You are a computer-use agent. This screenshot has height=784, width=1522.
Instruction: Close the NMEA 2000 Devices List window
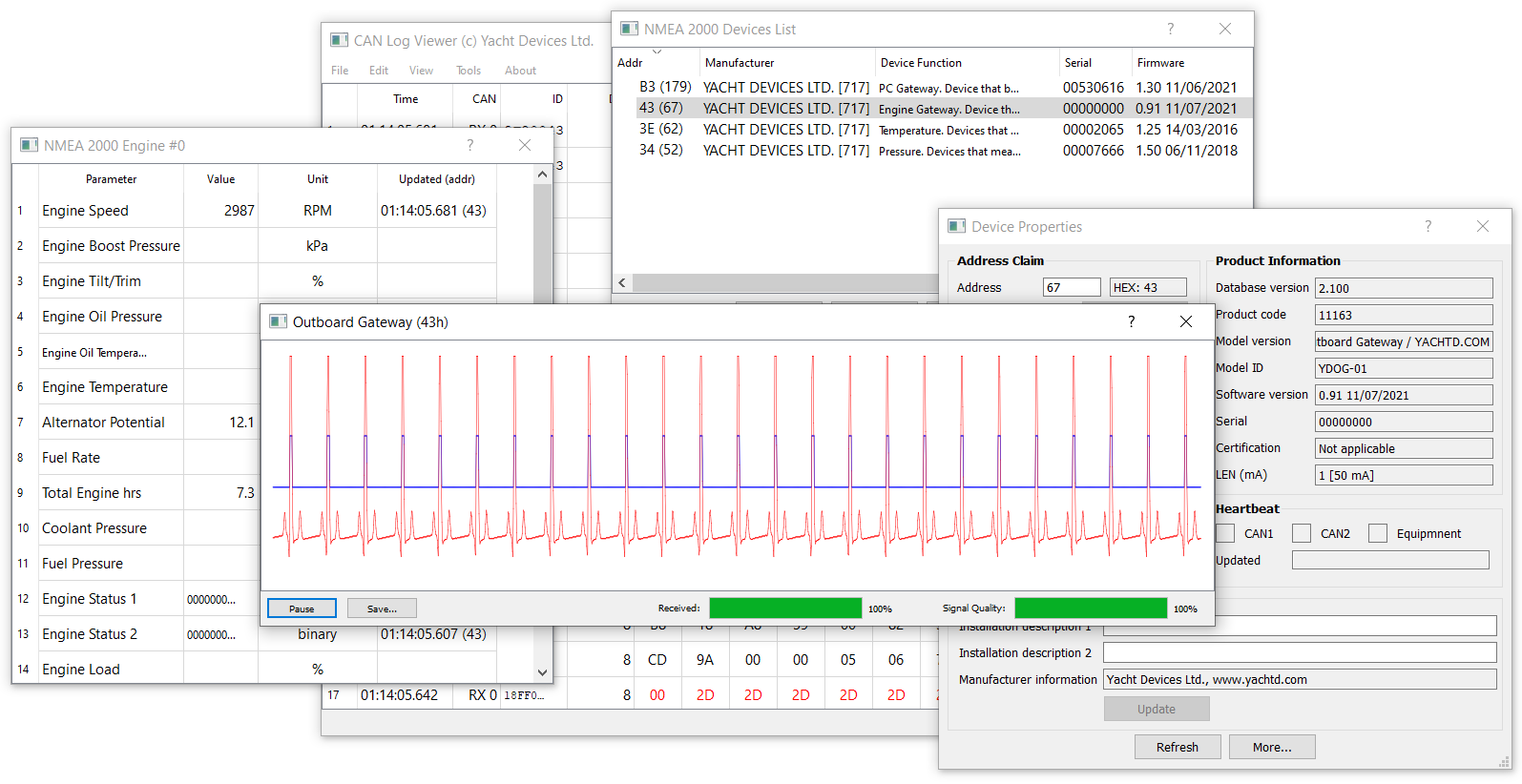[1225, 29]
